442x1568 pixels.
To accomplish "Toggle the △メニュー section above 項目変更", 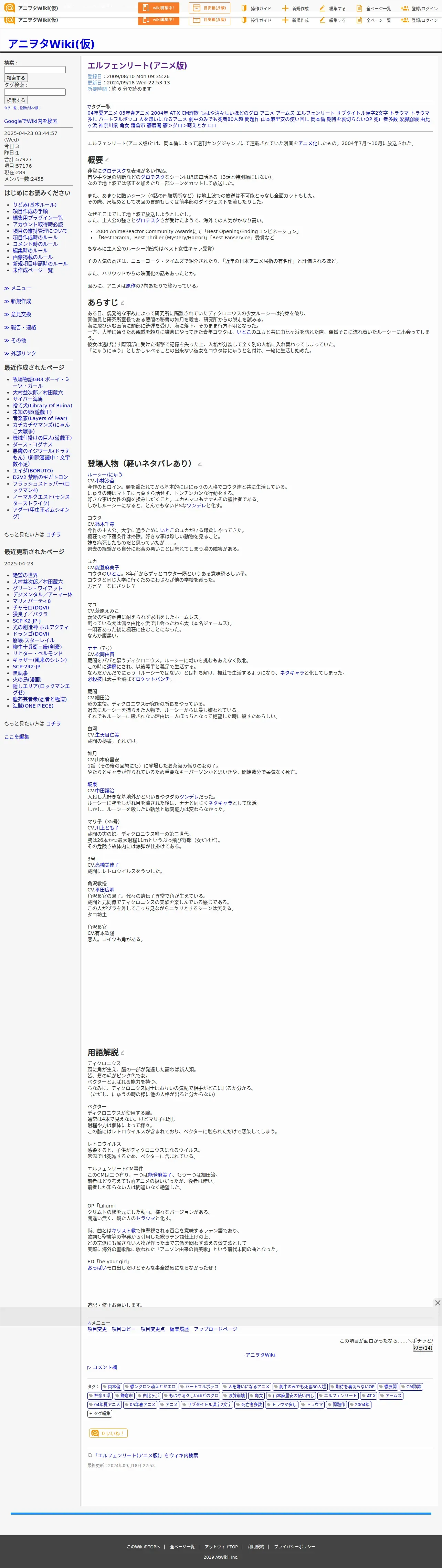I will 99,1323.
